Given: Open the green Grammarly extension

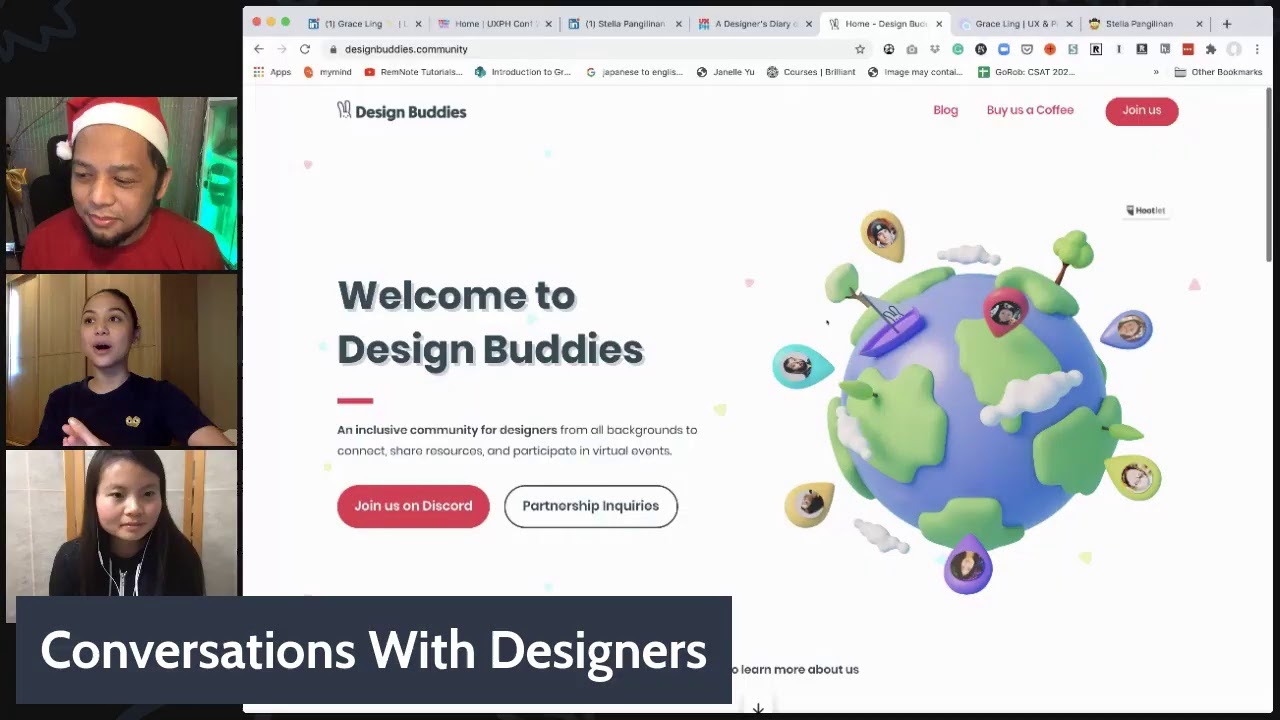Looking at the screenshot, I should (958, 49).
